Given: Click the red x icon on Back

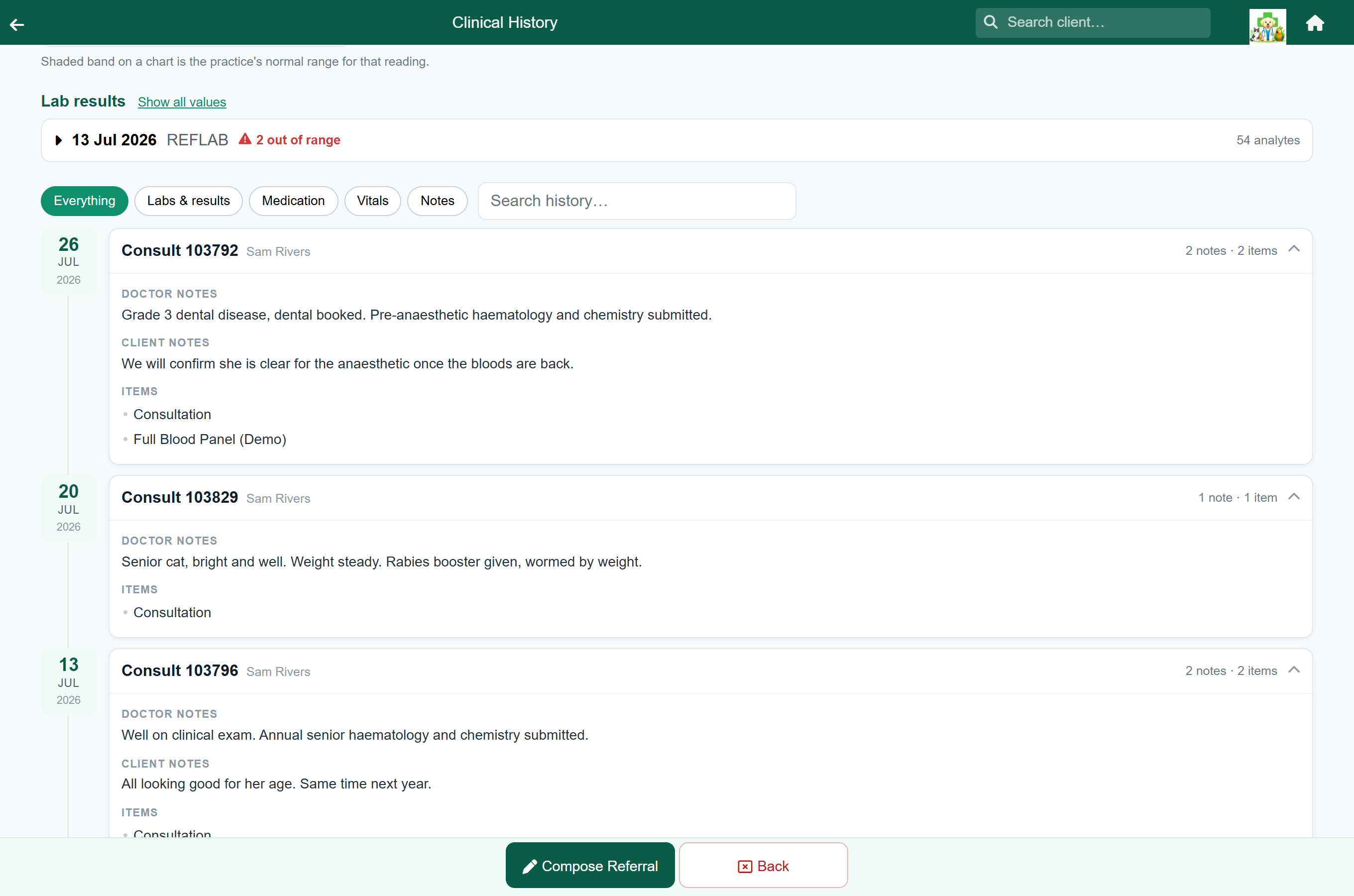Looking at the screenshot, I should pyautogui.click(x=745, y=866).
